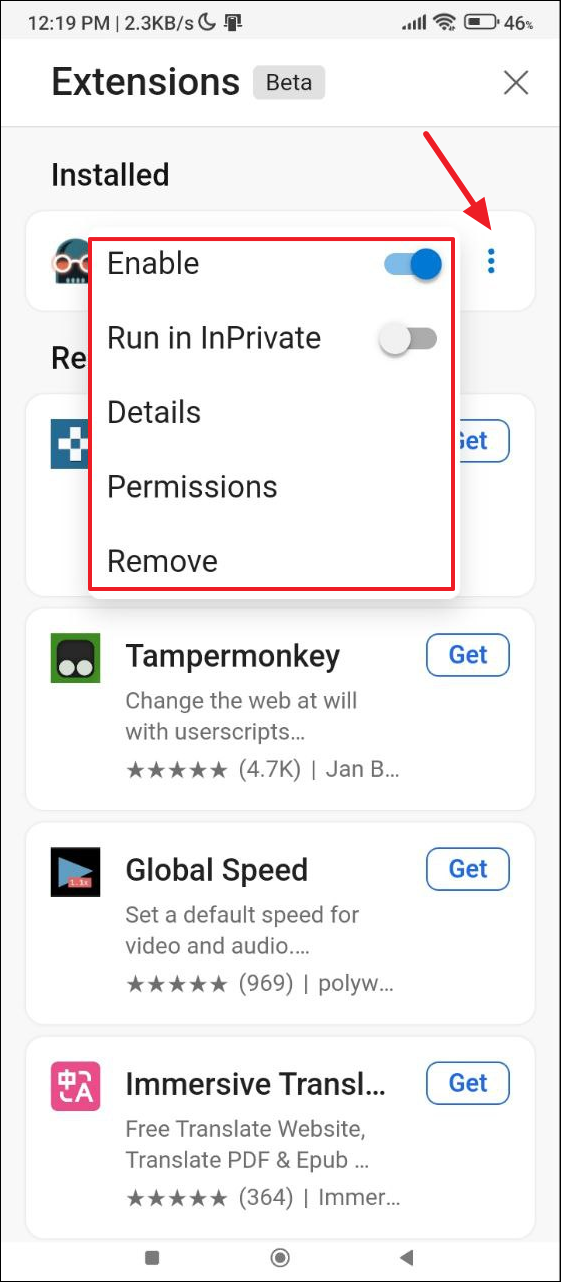Tap the Immersive Translate extension icon

tap(75, 1085)
